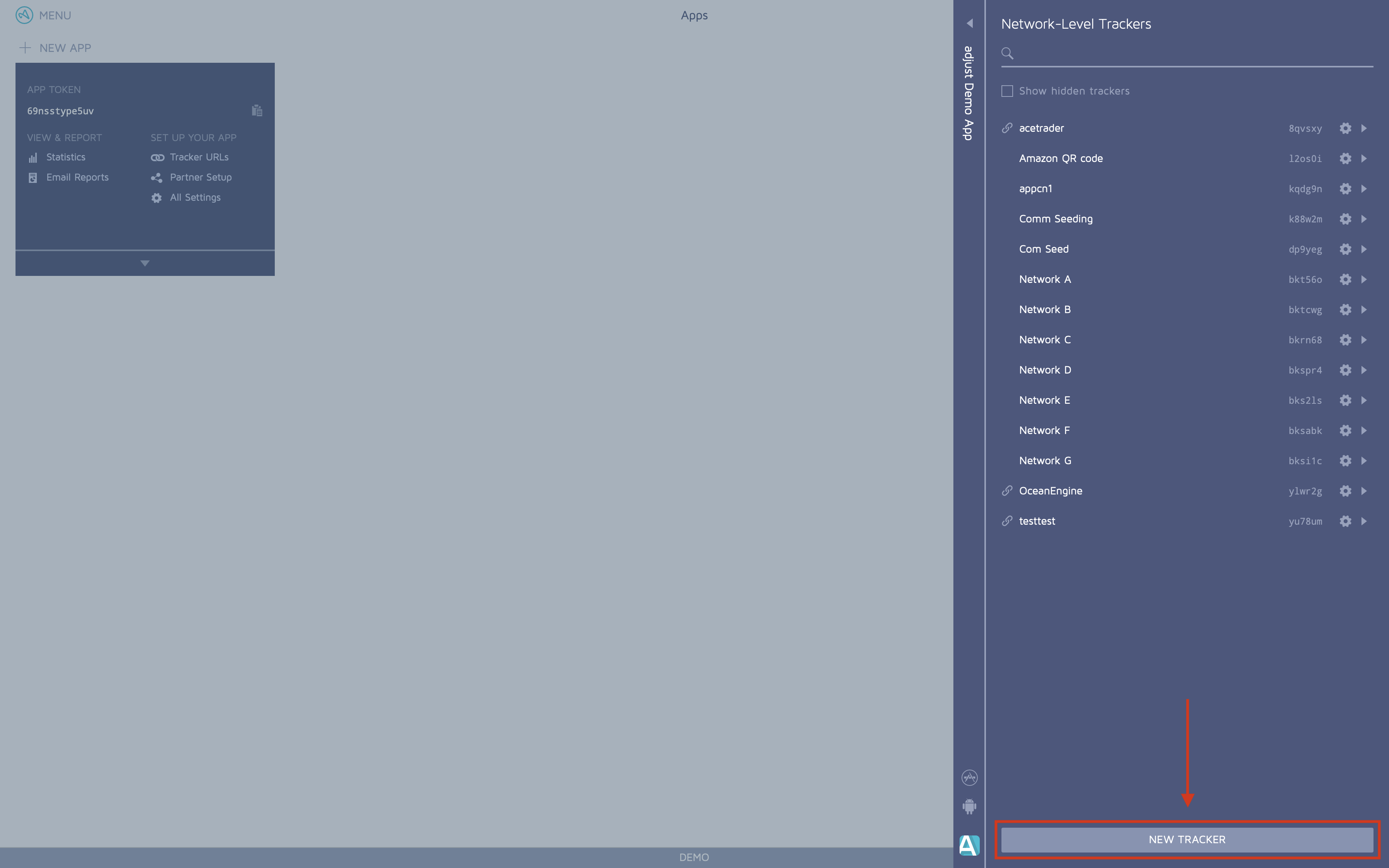The image size is (1389, 868).
Task: Open settings gear for Amazon QR code
Action: (x=1345, y=158)
